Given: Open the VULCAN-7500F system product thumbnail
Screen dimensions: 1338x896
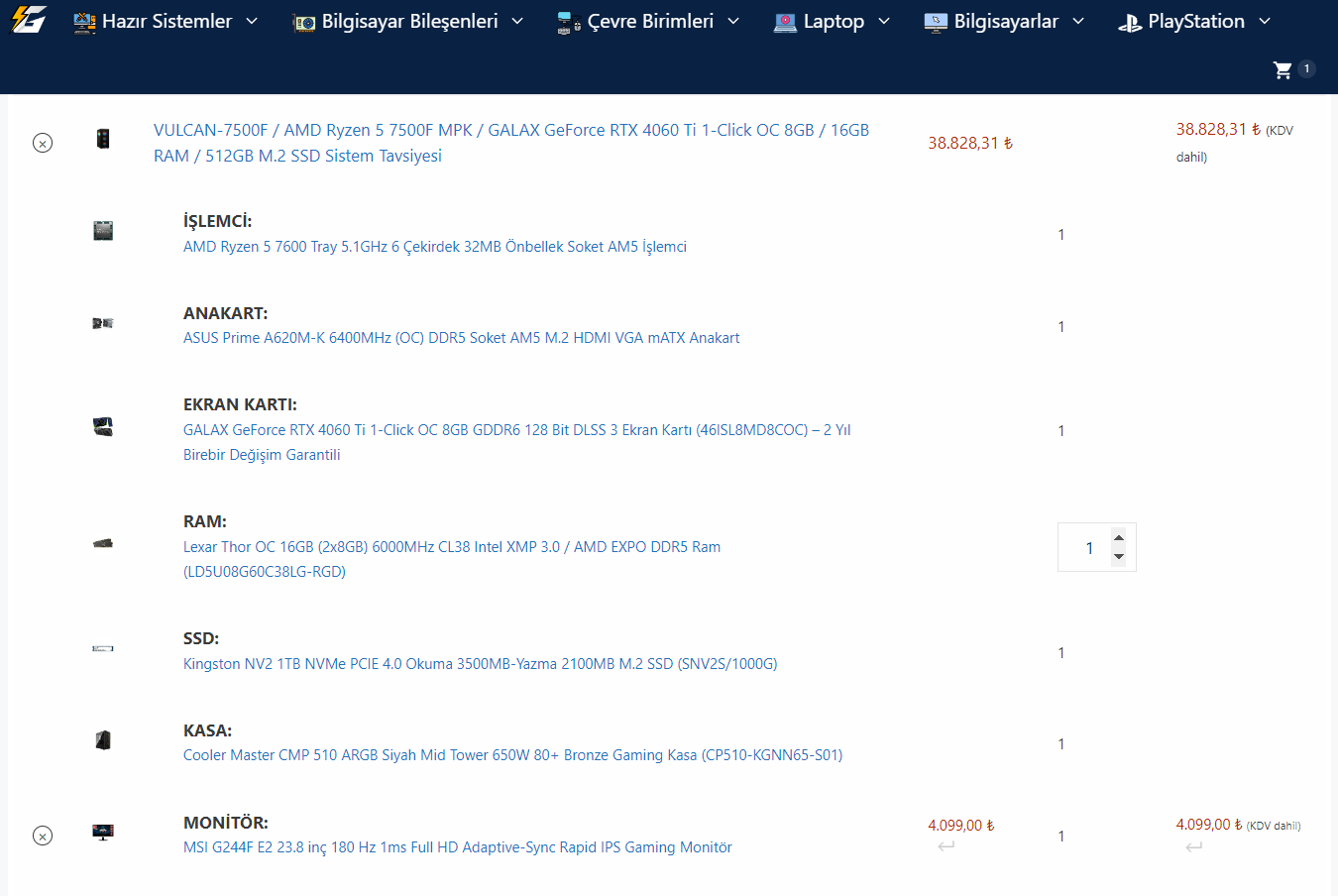Looking at the screenshot, I should pyautogui.click(x=103, y=139).
